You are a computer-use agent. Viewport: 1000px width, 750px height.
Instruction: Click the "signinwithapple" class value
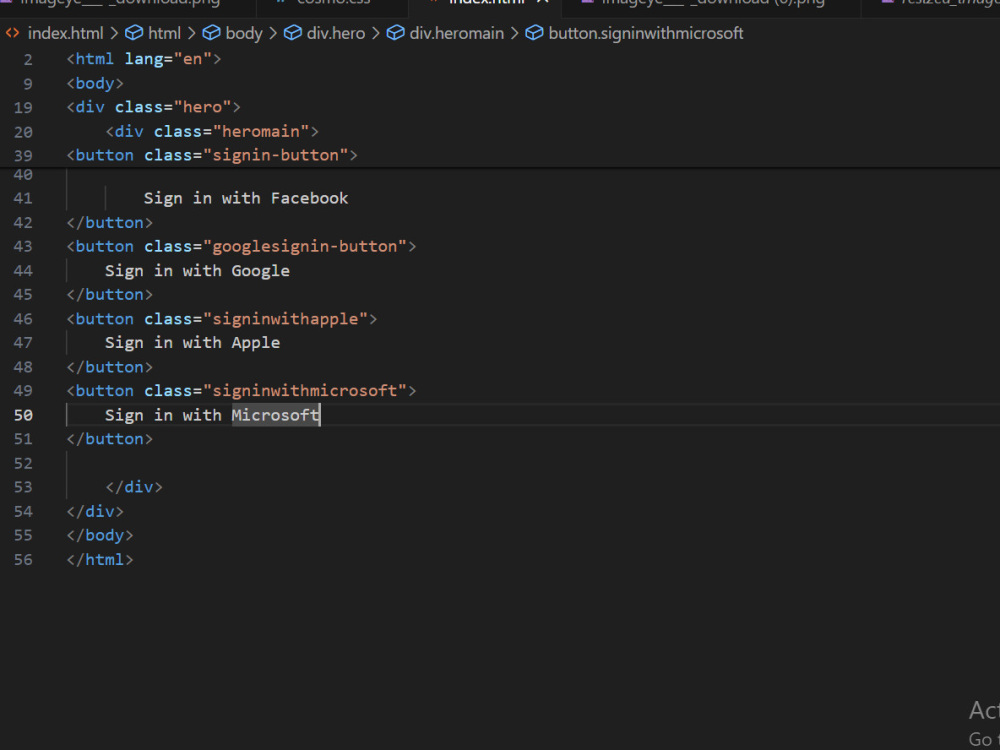point(285,319)
